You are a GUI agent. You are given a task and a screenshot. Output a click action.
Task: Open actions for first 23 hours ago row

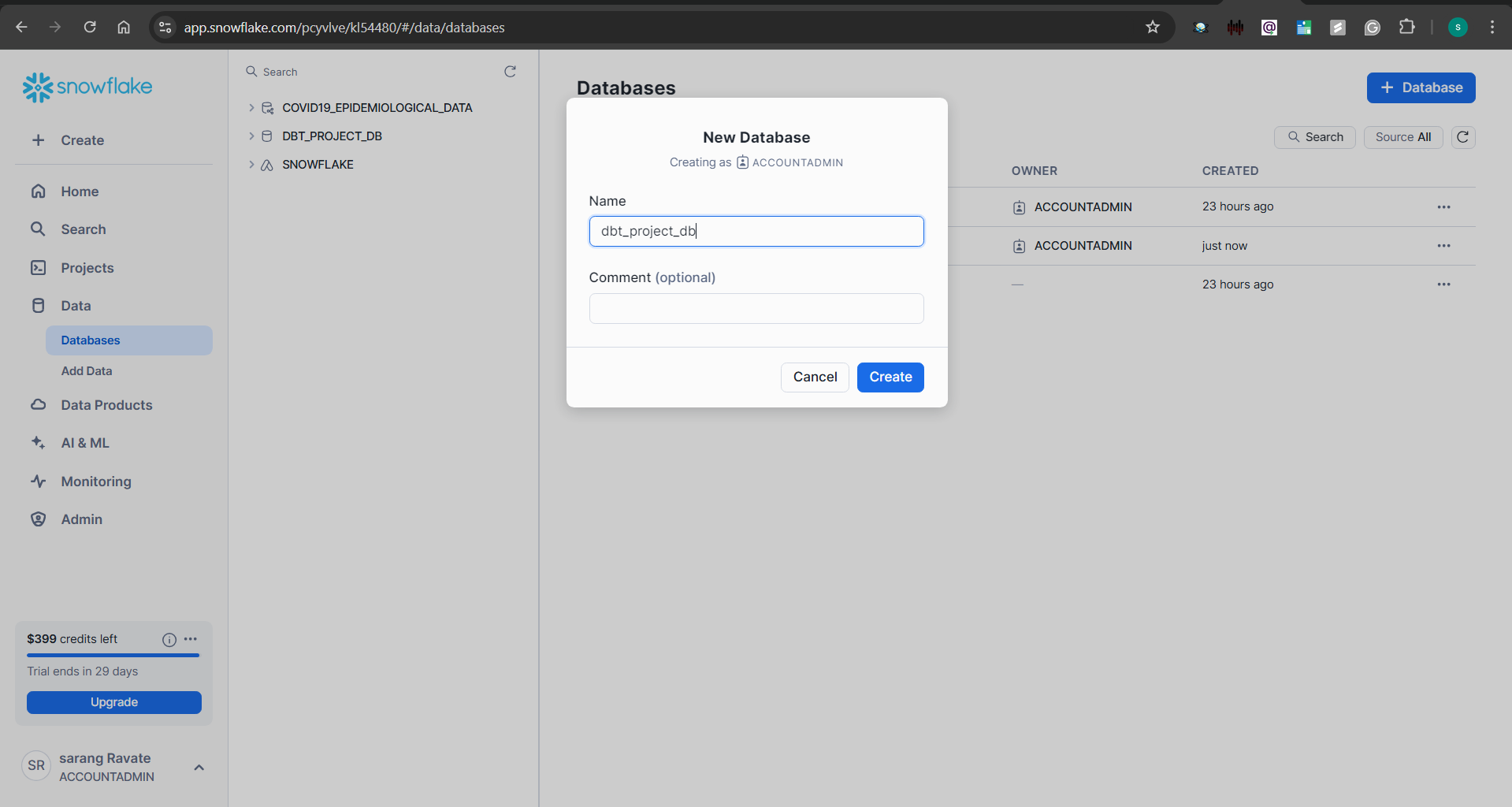click(x=1443, y=207)
